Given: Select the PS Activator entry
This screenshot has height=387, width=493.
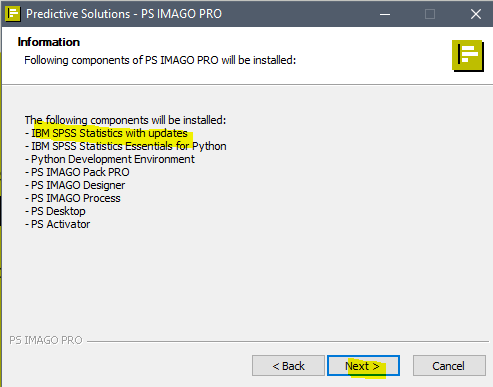Looking at the screenshot, I should [58, 224].
